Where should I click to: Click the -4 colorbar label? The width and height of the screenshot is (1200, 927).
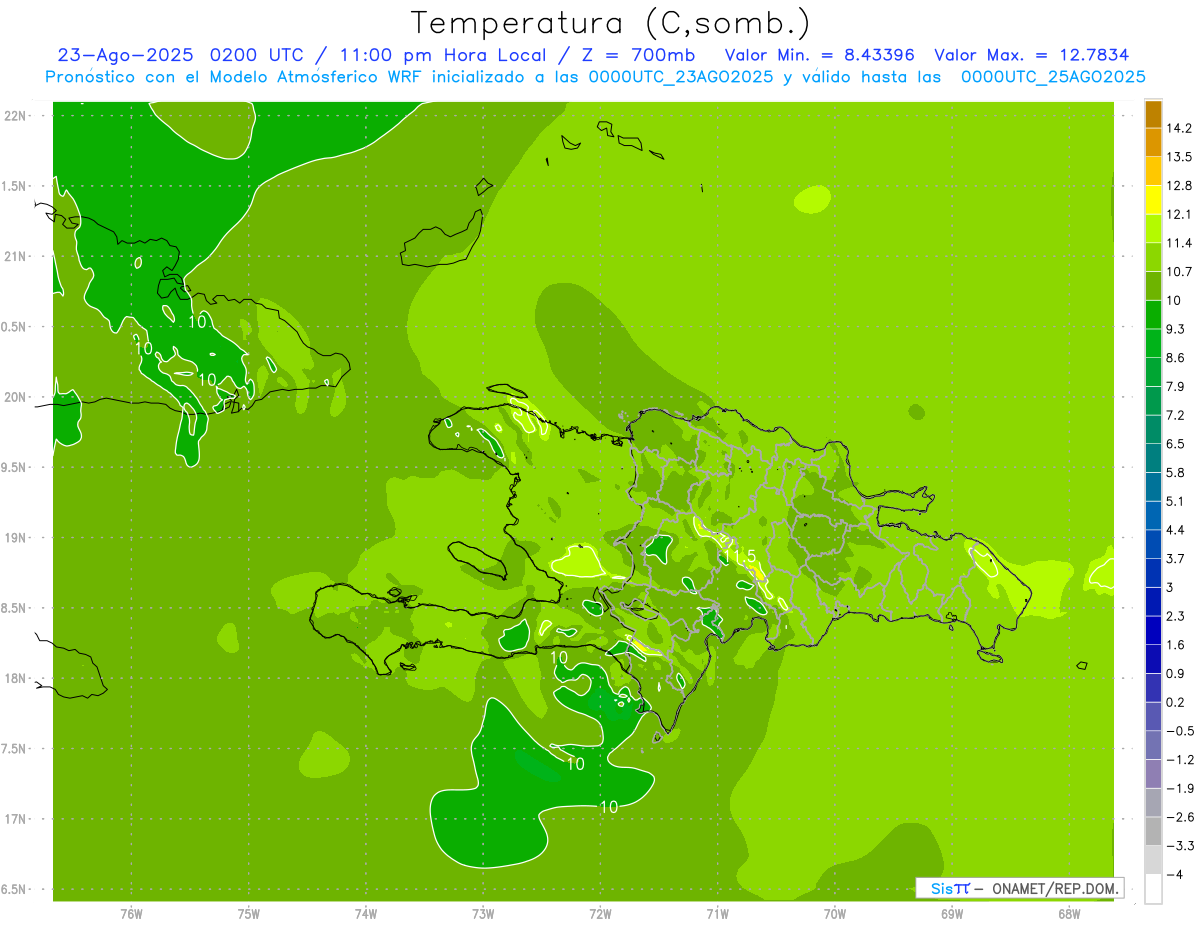1174,874
